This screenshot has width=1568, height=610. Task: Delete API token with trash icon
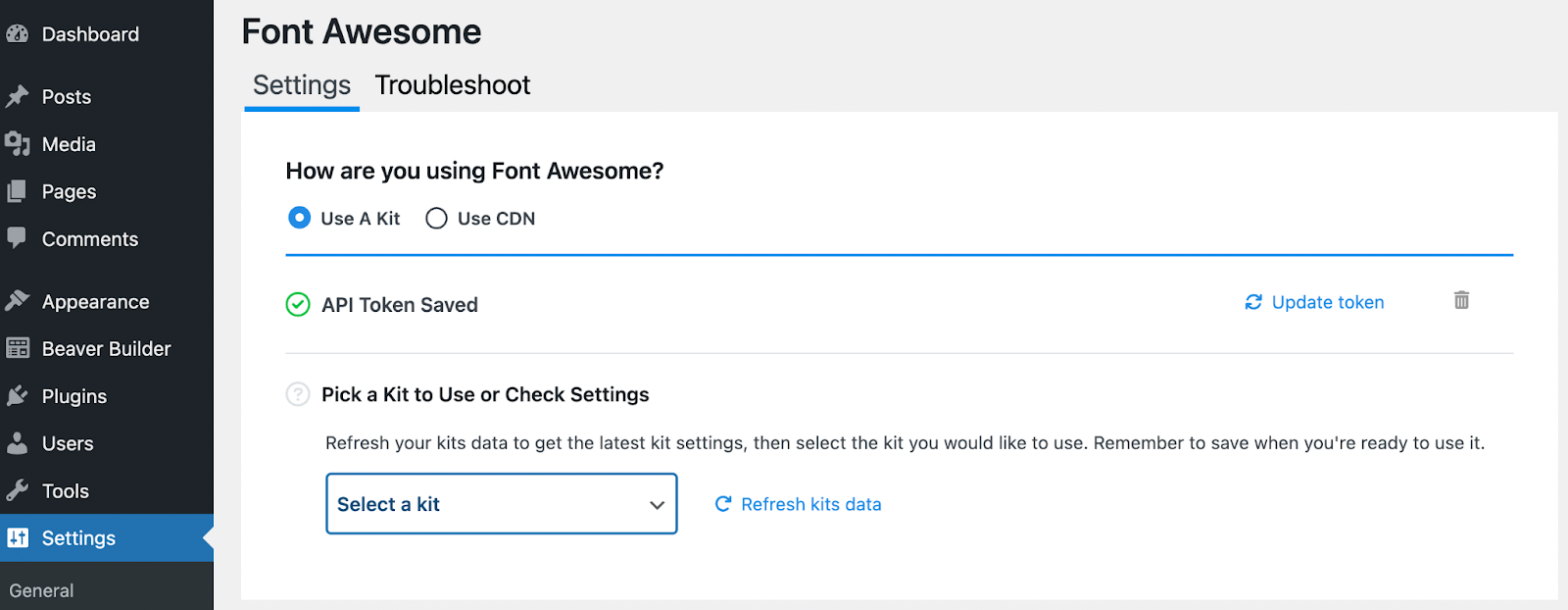1461,300
